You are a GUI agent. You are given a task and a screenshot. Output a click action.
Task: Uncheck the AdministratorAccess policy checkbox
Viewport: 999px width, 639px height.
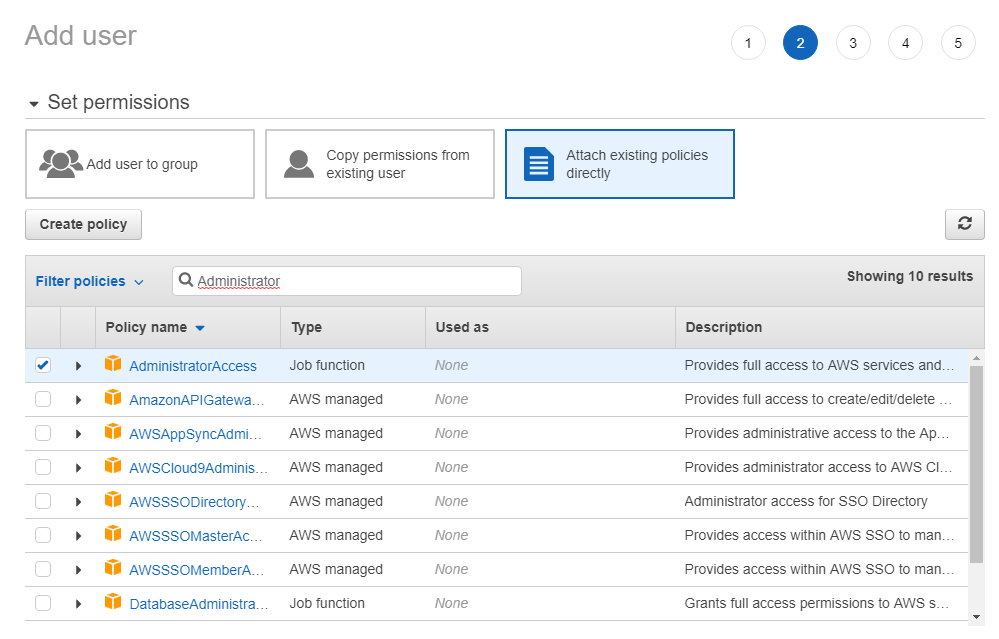coord(43,365)
